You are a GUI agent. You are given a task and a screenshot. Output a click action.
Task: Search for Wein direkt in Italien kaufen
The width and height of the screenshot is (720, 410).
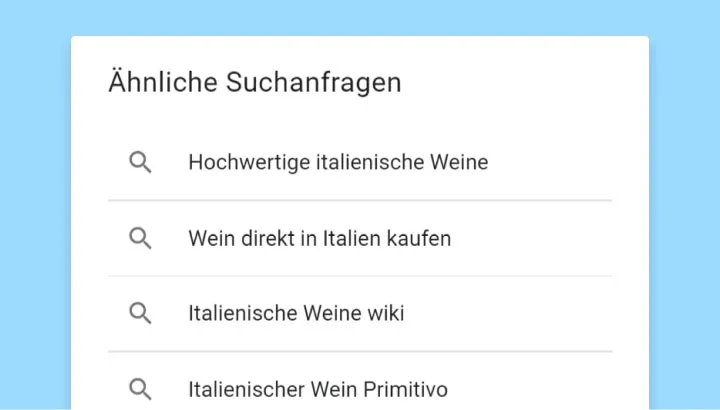(x=319, y=238)
